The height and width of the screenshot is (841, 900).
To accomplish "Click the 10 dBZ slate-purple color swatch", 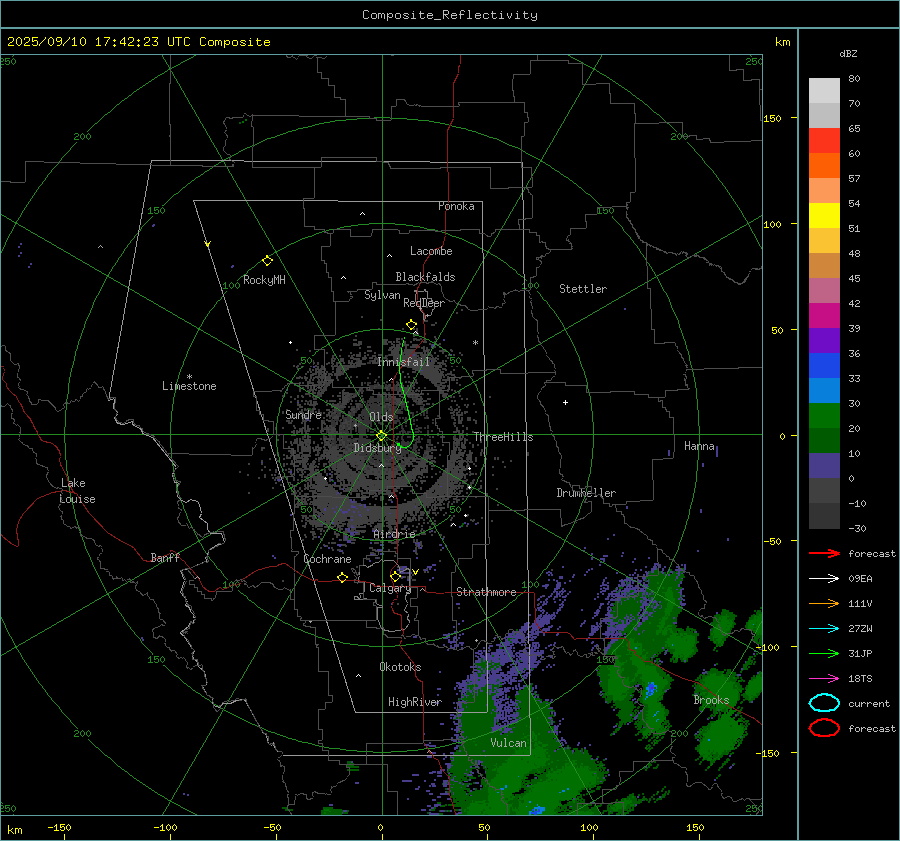I will coord(824,466).
